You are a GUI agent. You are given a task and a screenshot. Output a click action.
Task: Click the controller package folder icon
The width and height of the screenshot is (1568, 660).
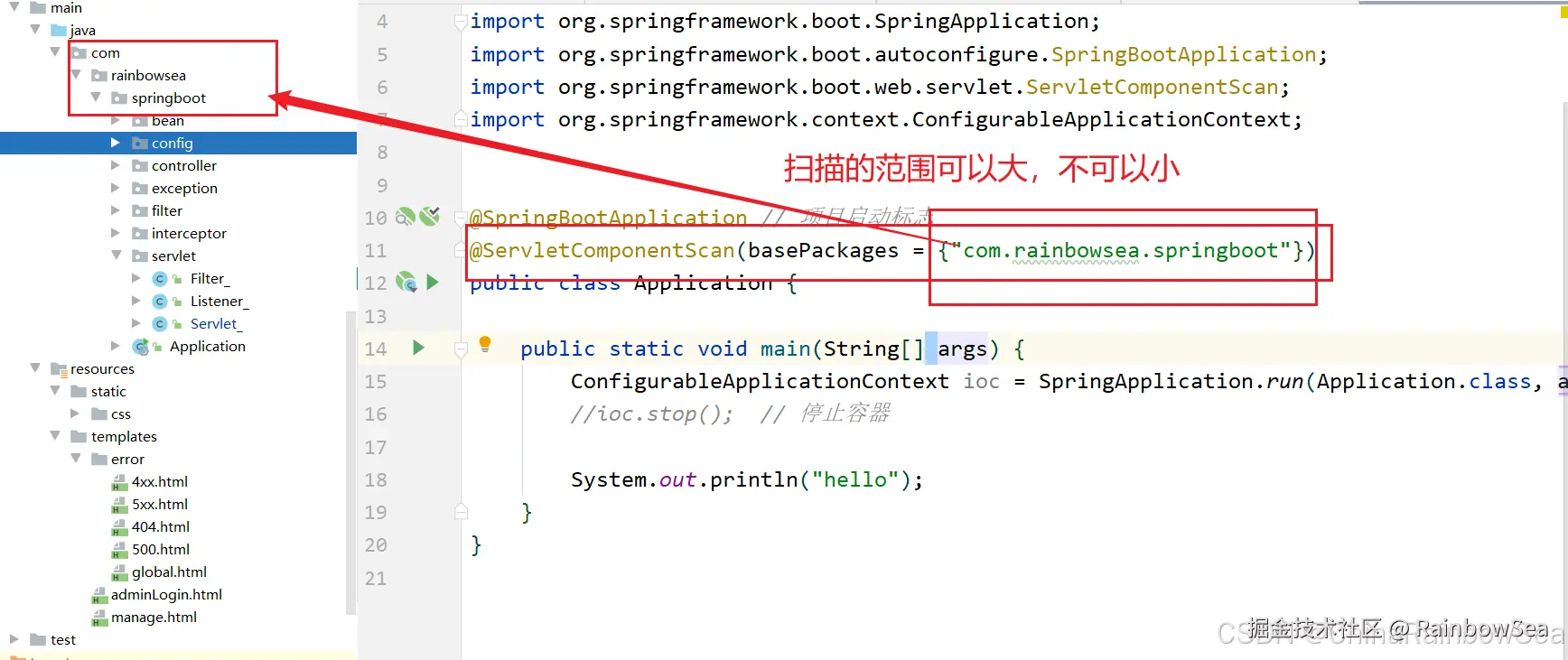coord(140,166)
